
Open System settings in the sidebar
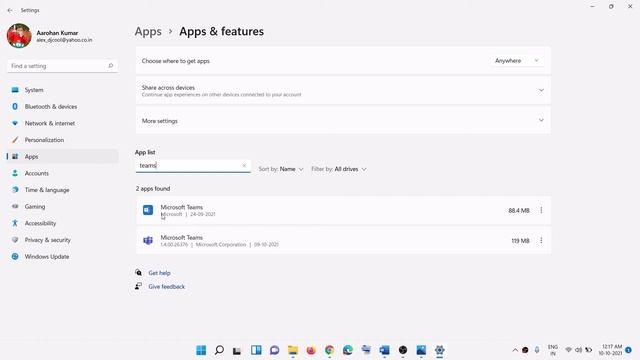(62, 90)
